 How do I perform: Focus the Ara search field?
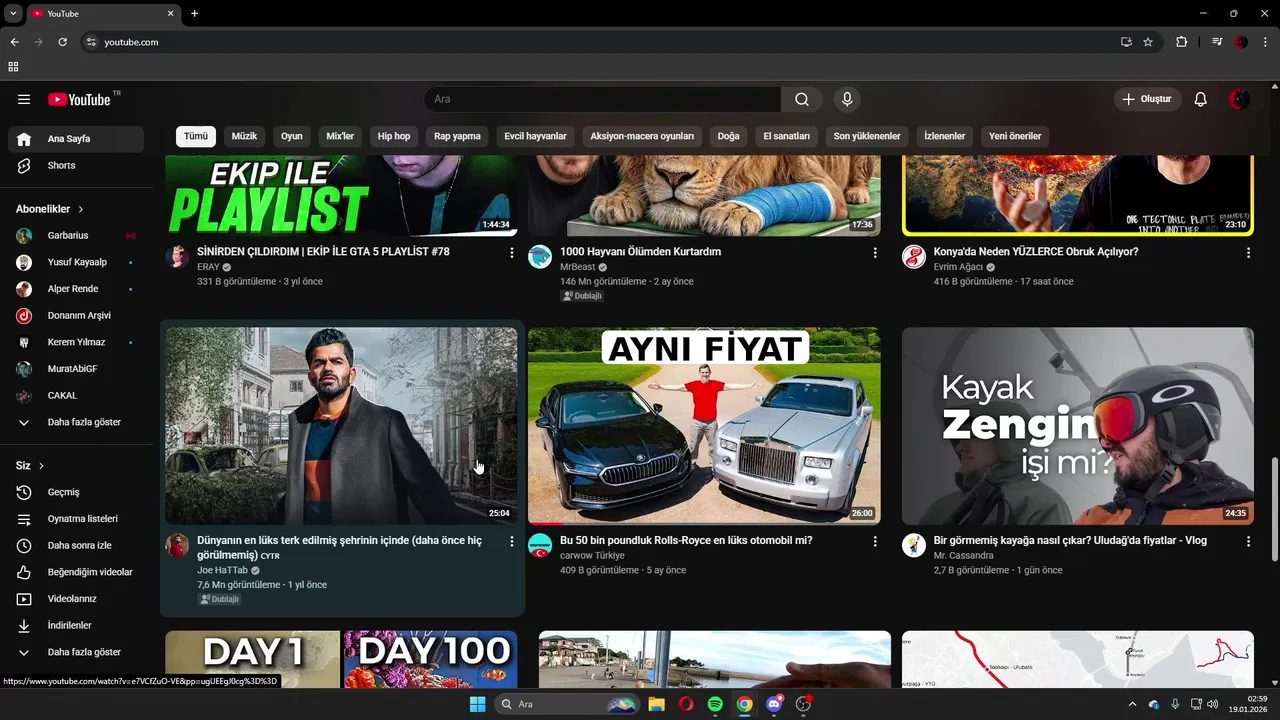[x=603, y=99]
